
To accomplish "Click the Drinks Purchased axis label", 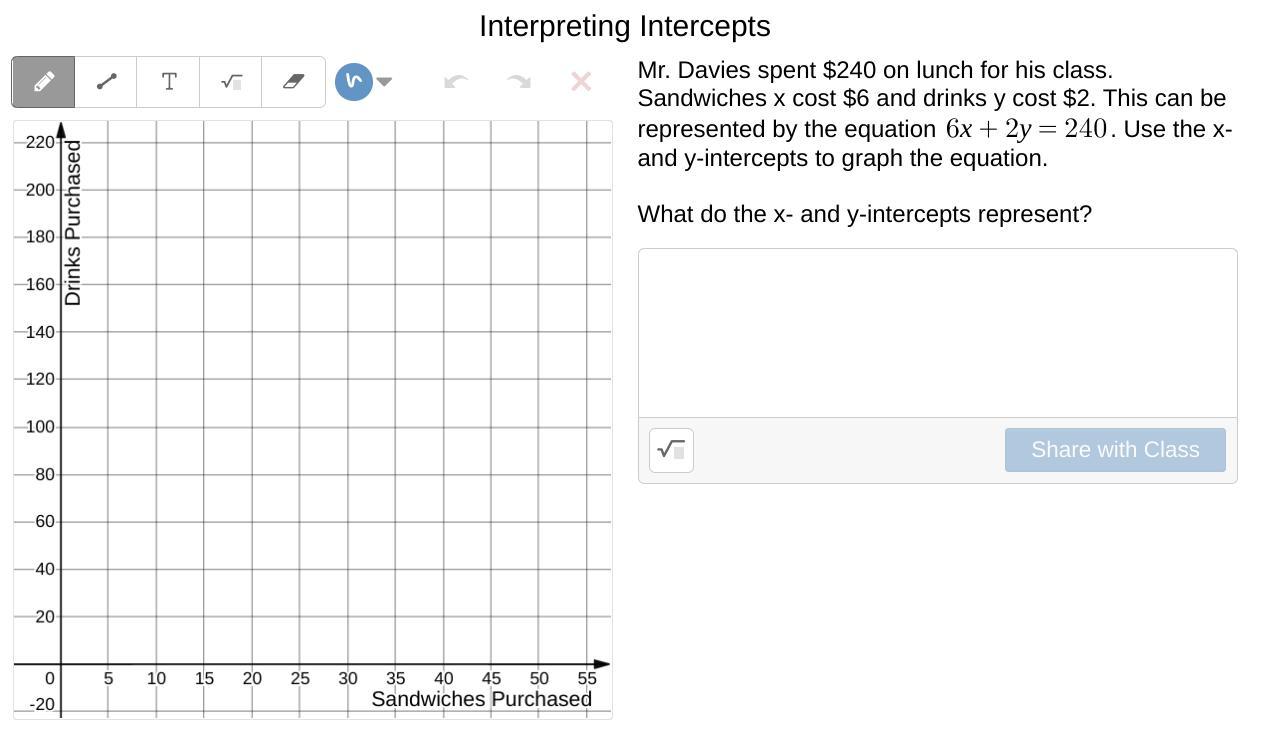I will [x=73, y=223].
